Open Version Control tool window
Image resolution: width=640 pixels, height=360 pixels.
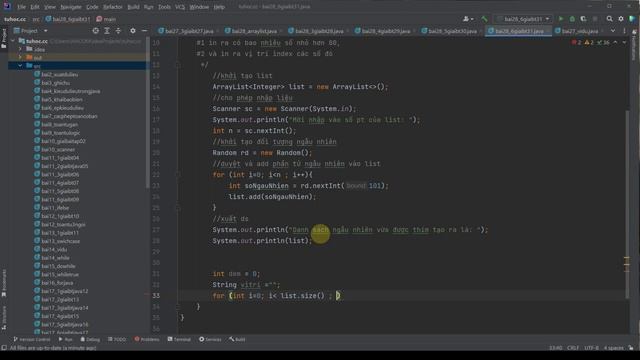coord(31,339)
